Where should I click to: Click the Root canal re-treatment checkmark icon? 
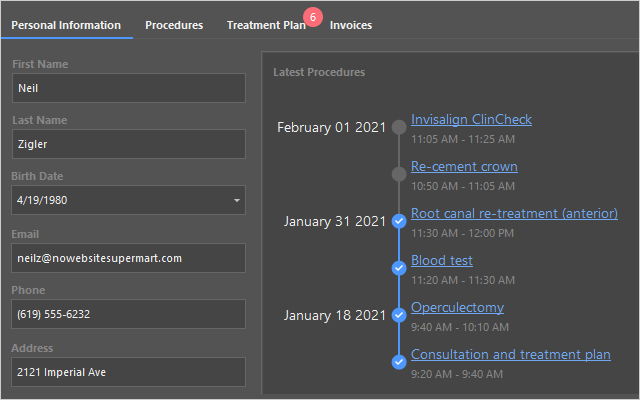(x=399, y=221)
